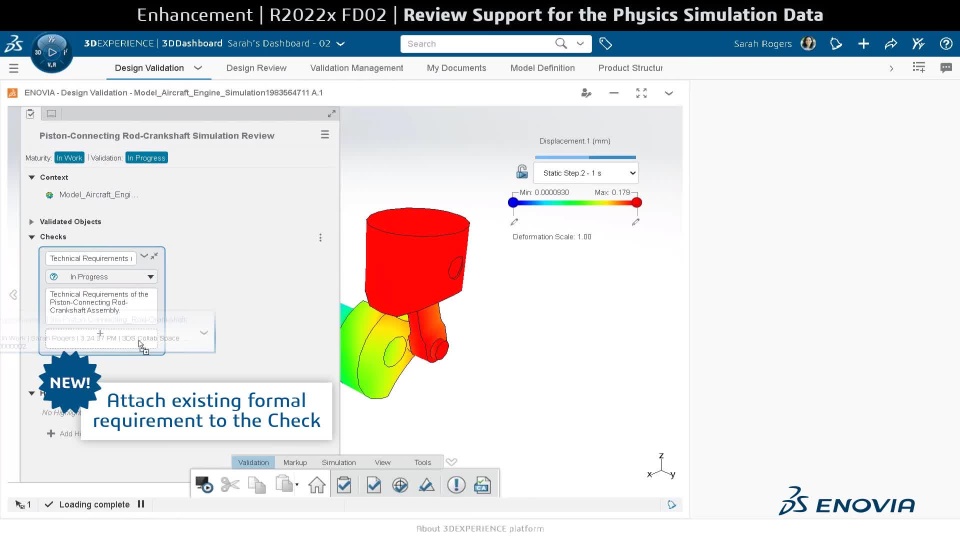This screenshot has width=960, height=540.
Task: Select the Simulation action bar tab
Action: point(339,462)
